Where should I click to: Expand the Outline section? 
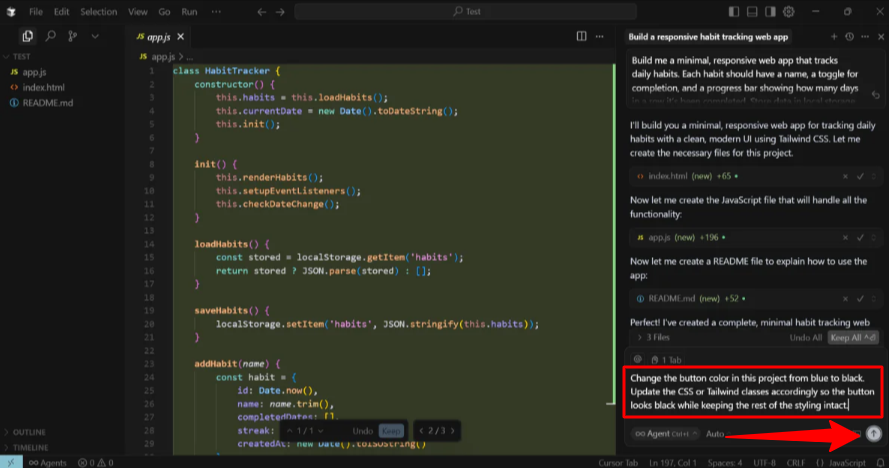click(30, 432)
